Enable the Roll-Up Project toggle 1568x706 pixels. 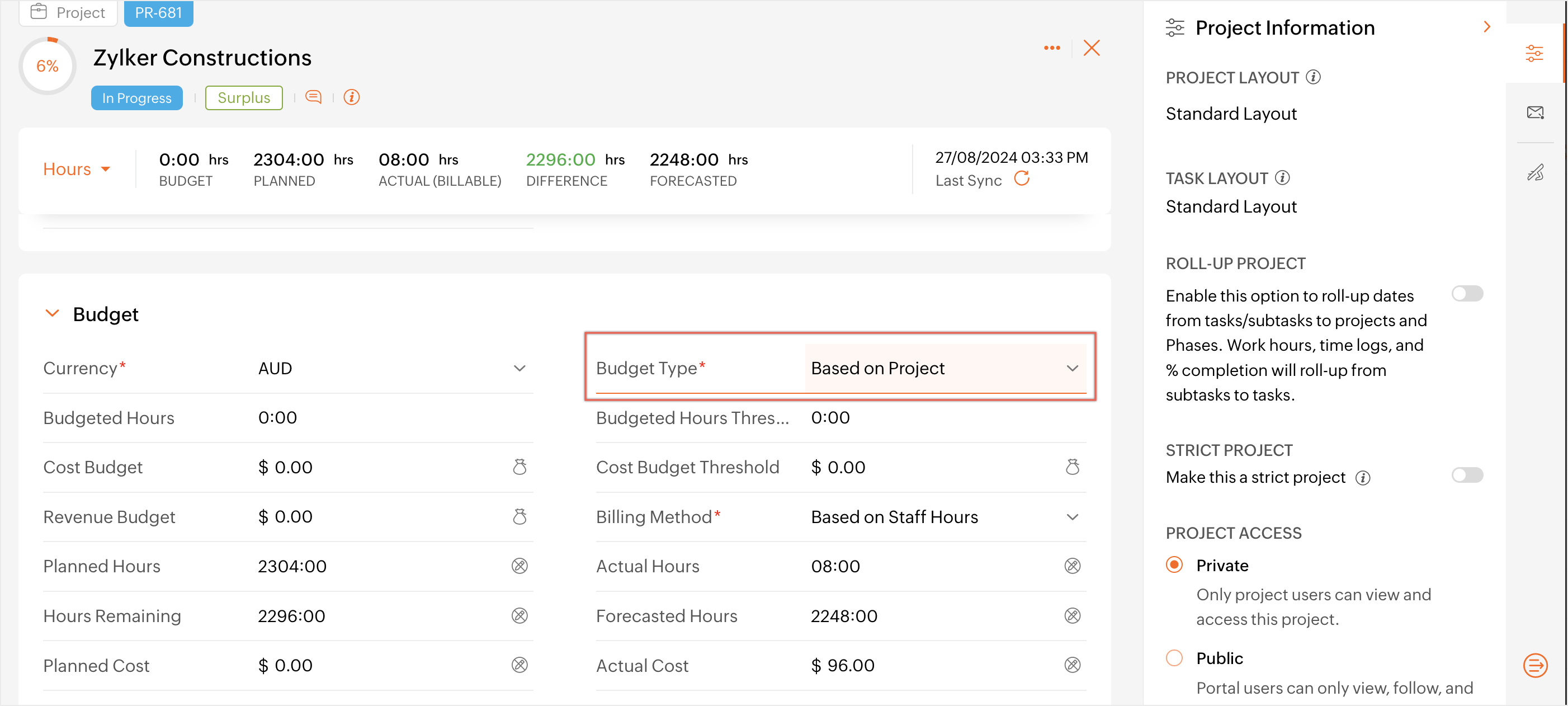(x=1466, y=294)
